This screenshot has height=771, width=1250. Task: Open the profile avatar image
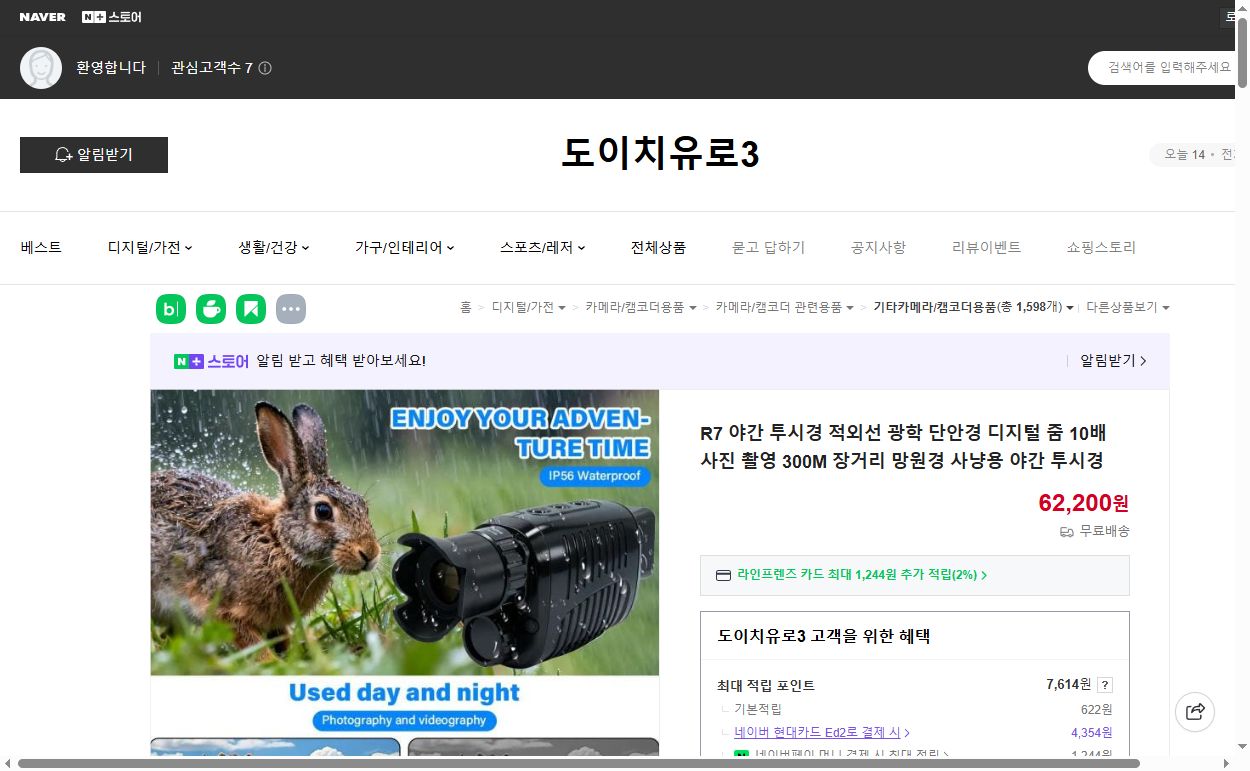(x=41, y=68)
